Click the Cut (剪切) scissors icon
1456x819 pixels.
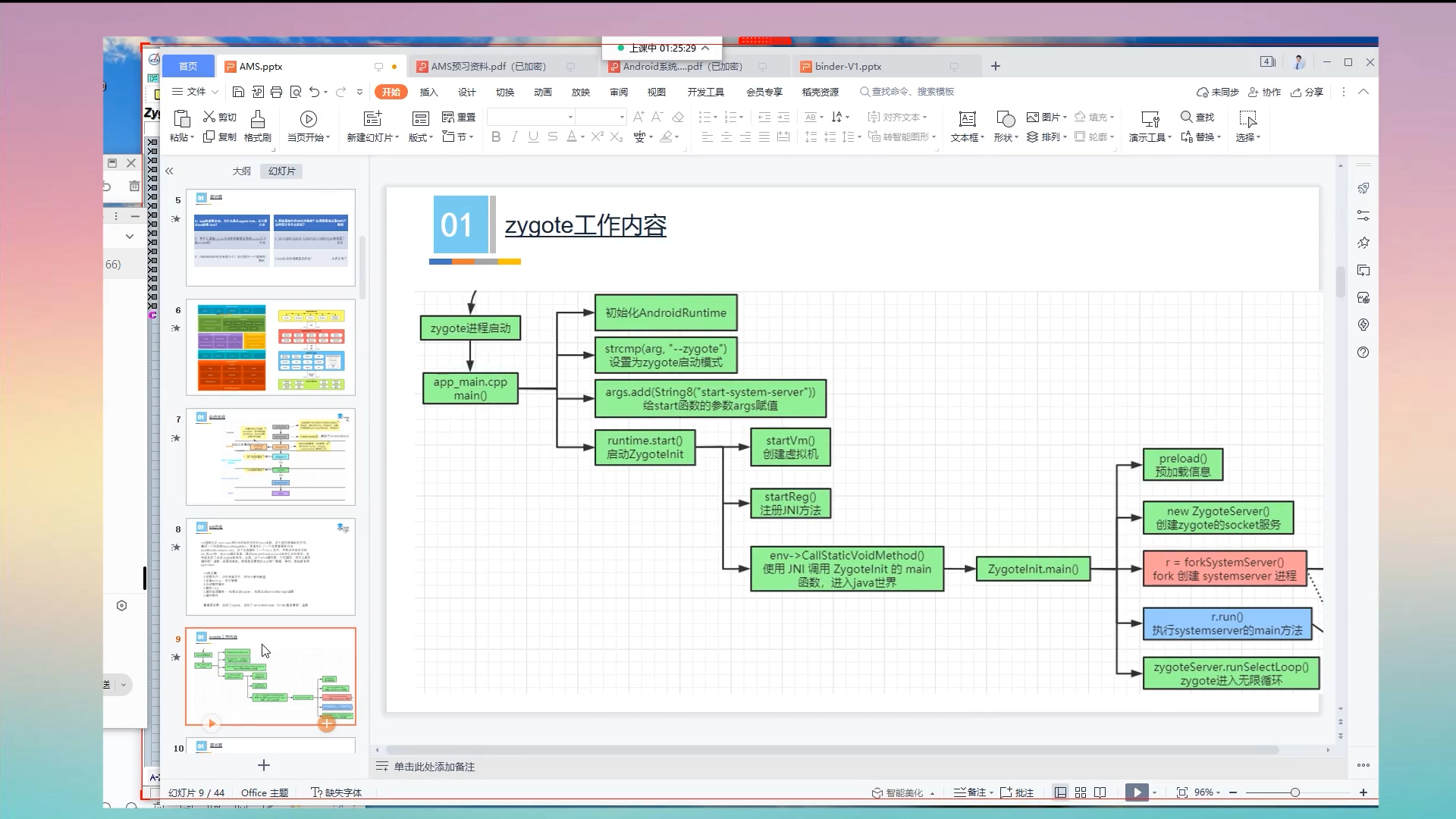point(209,117)
